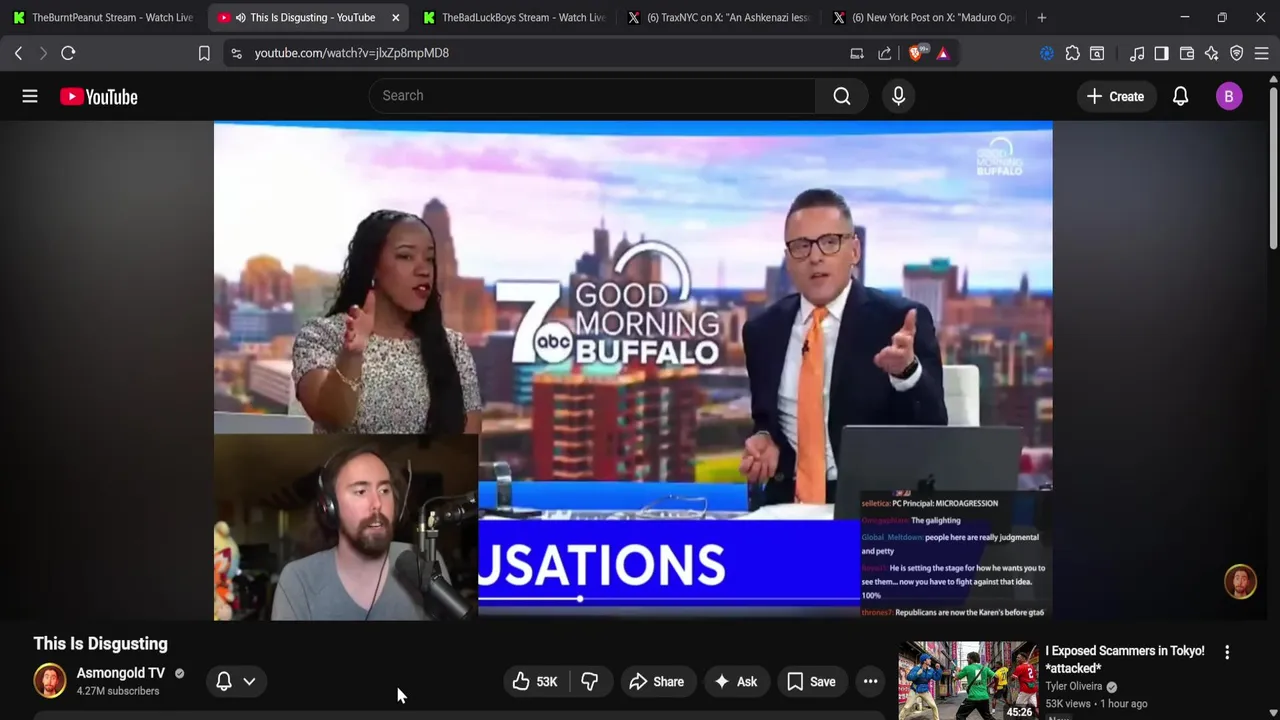The height and width of the screenshot is (720, 1280).
Task: Open a new browser tab
Action: (x=1042, y=17)
